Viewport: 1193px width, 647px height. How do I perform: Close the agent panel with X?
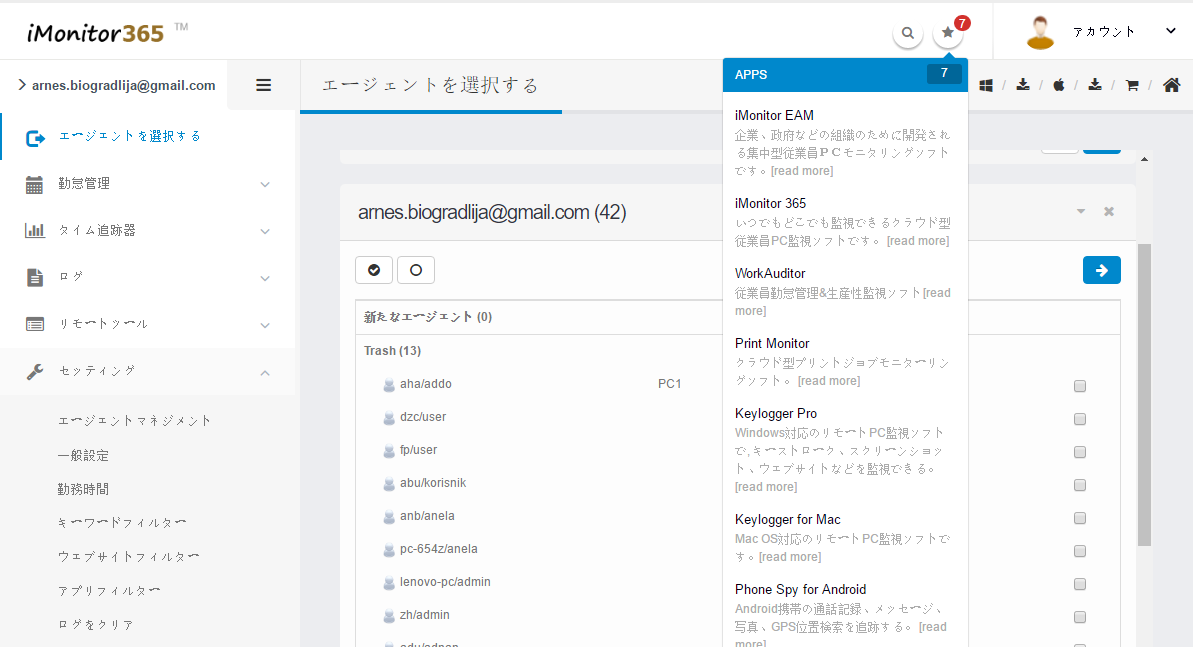point(1109,212)
